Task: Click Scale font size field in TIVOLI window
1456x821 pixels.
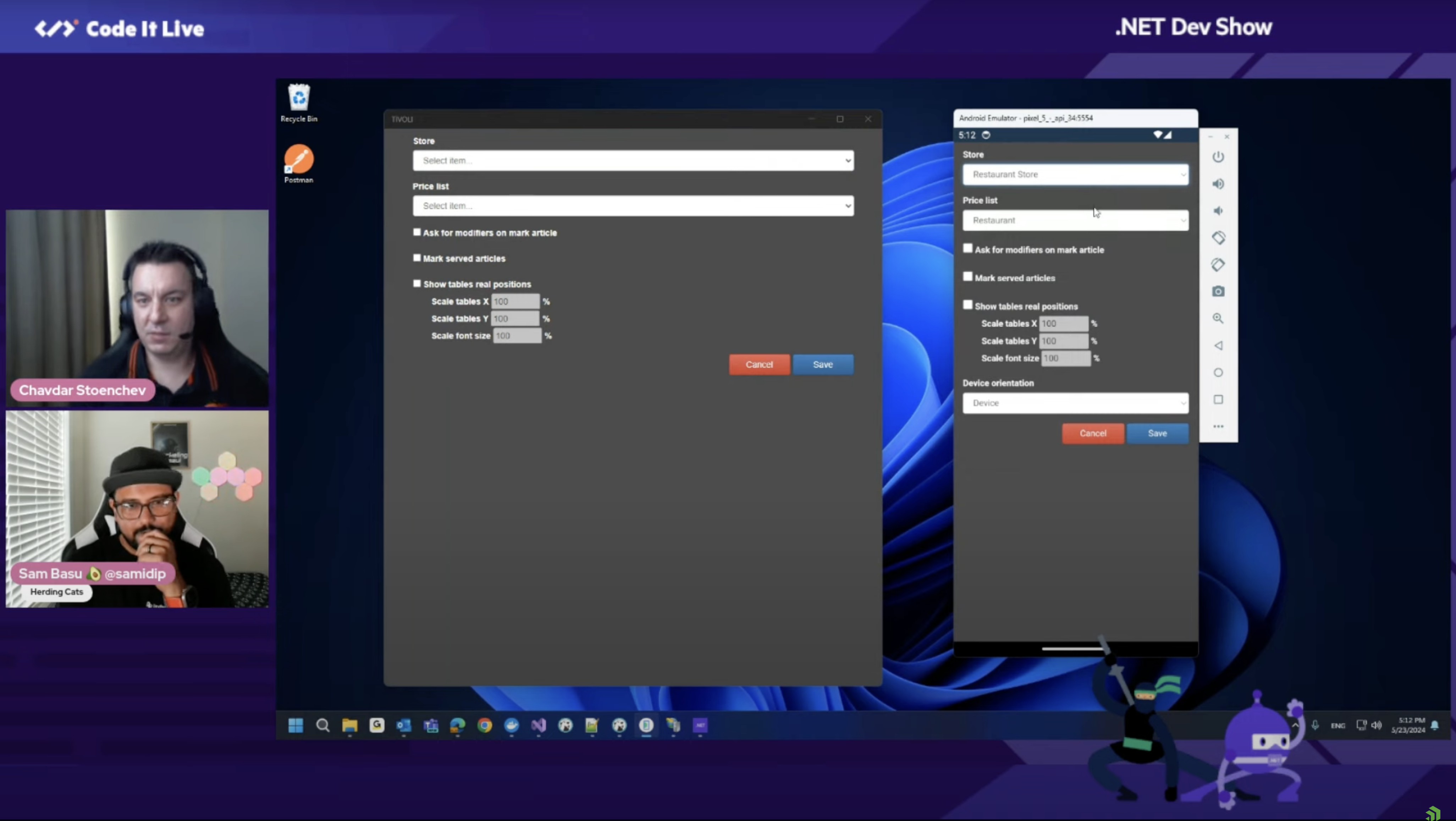Action: pos(517,336)
